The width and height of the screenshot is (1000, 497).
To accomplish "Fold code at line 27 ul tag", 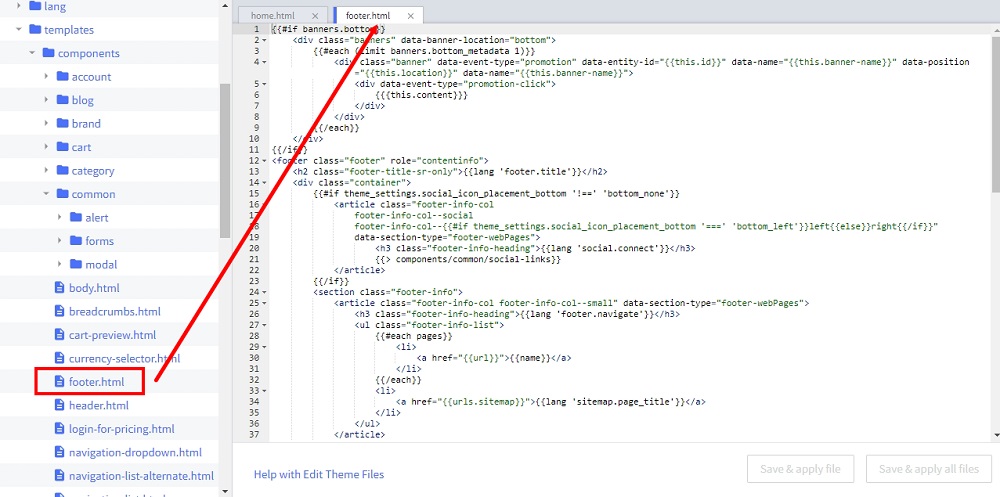I will 265,325.
